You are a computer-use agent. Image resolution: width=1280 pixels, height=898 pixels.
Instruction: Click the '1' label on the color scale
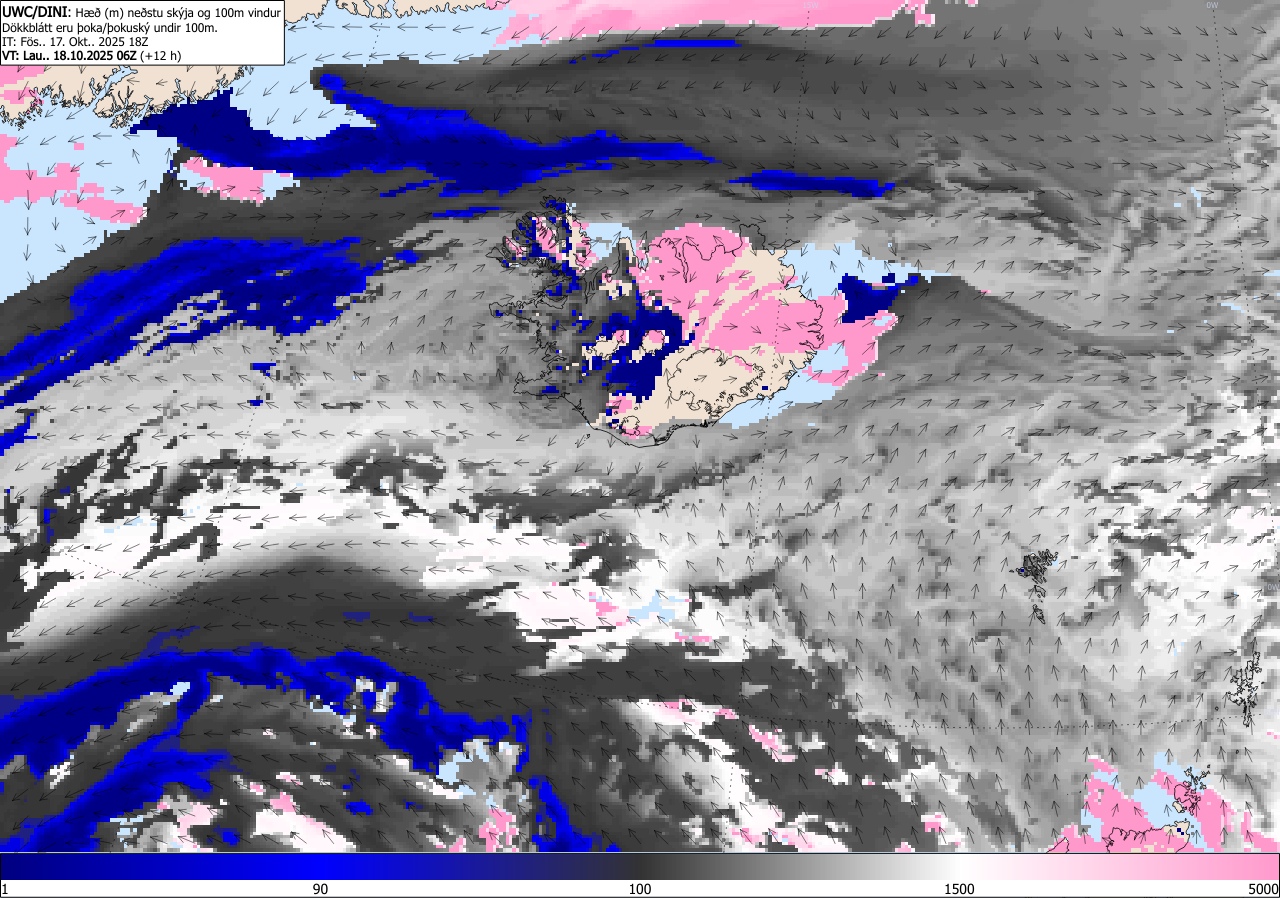click(x=5, y=889)
